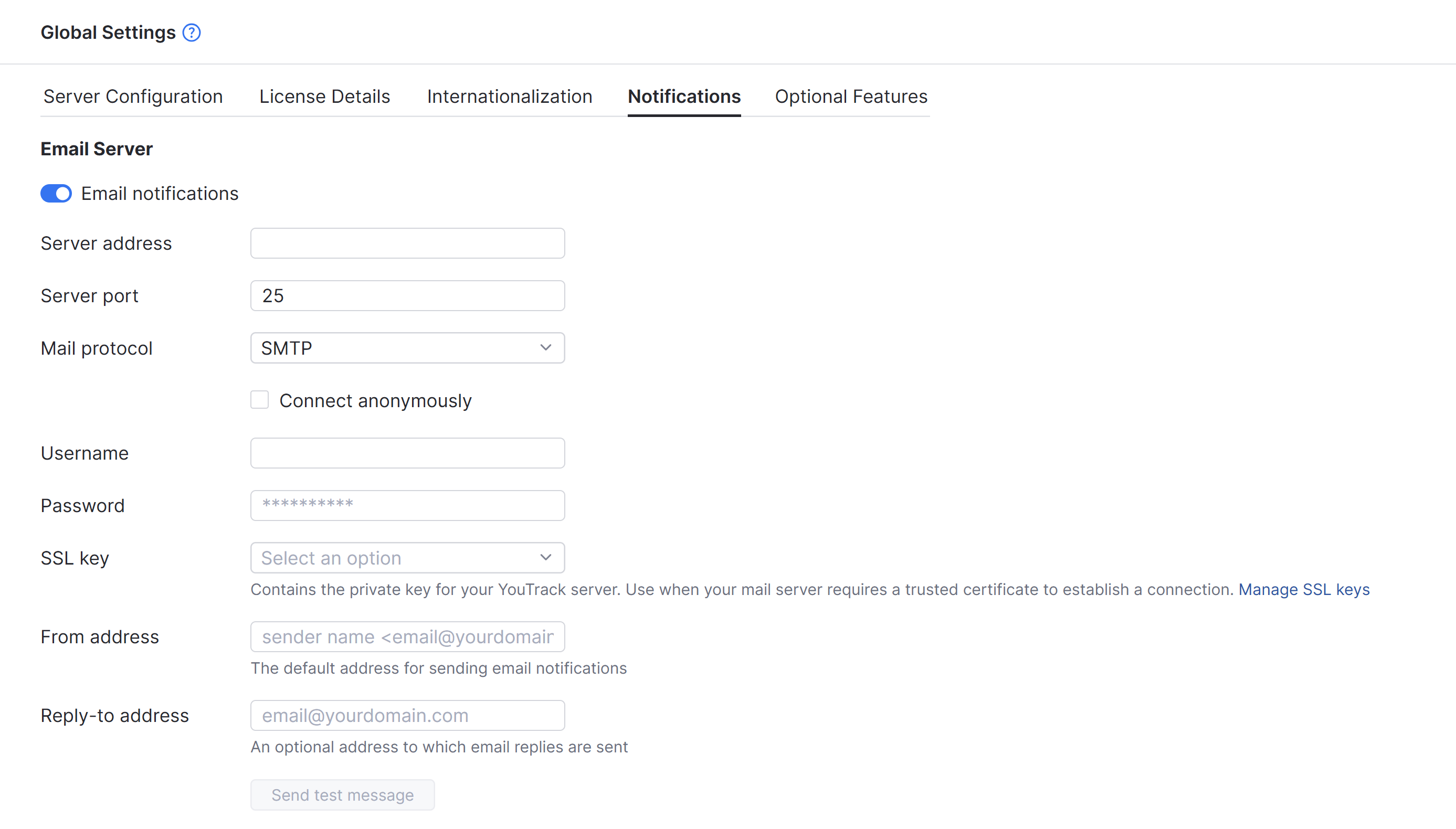Focus the Username text field
Screen dimensions: 1456x829
click(407, 453)
